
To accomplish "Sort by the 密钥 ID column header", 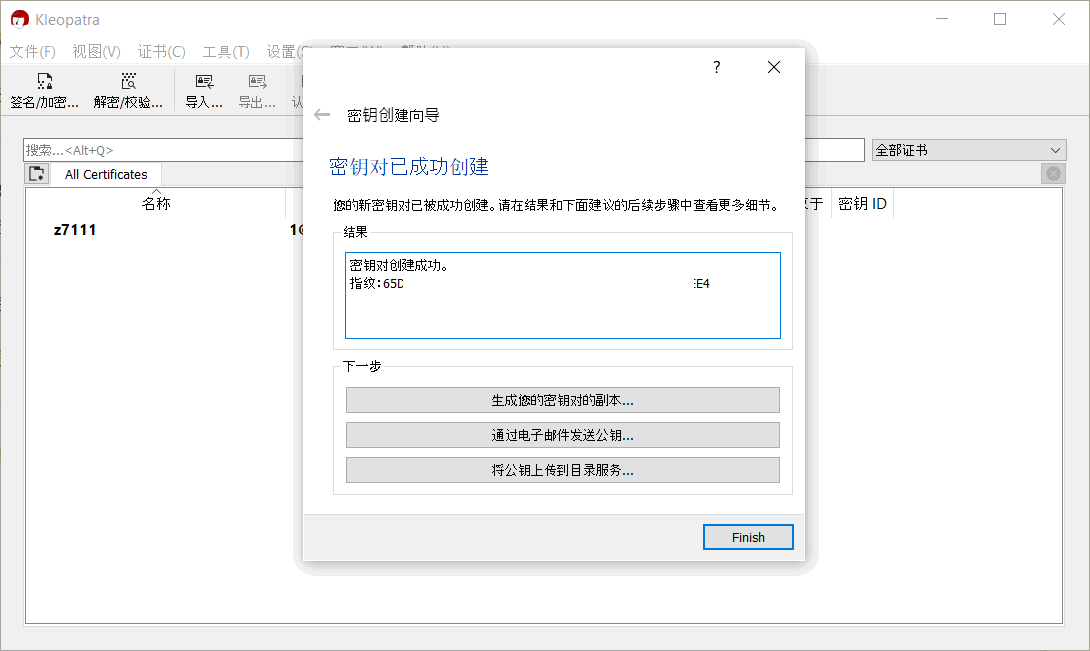I will 862,203.
